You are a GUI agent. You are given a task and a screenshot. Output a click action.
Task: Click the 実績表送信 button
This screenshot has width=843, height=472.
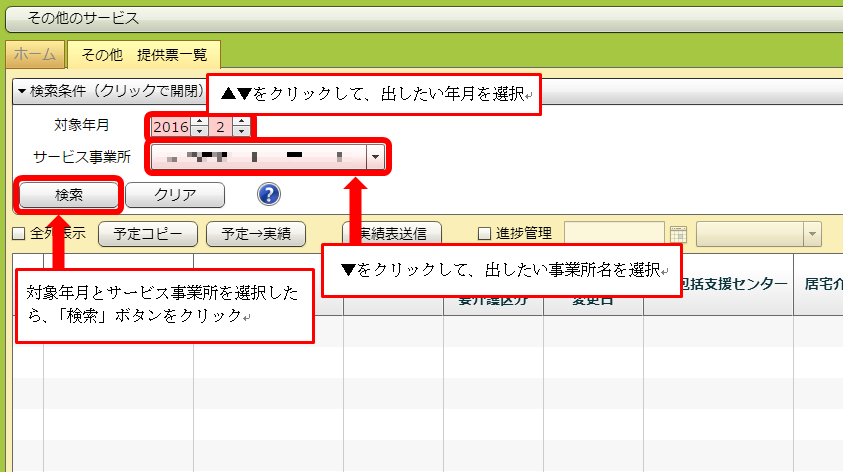(x=392, y=234)
